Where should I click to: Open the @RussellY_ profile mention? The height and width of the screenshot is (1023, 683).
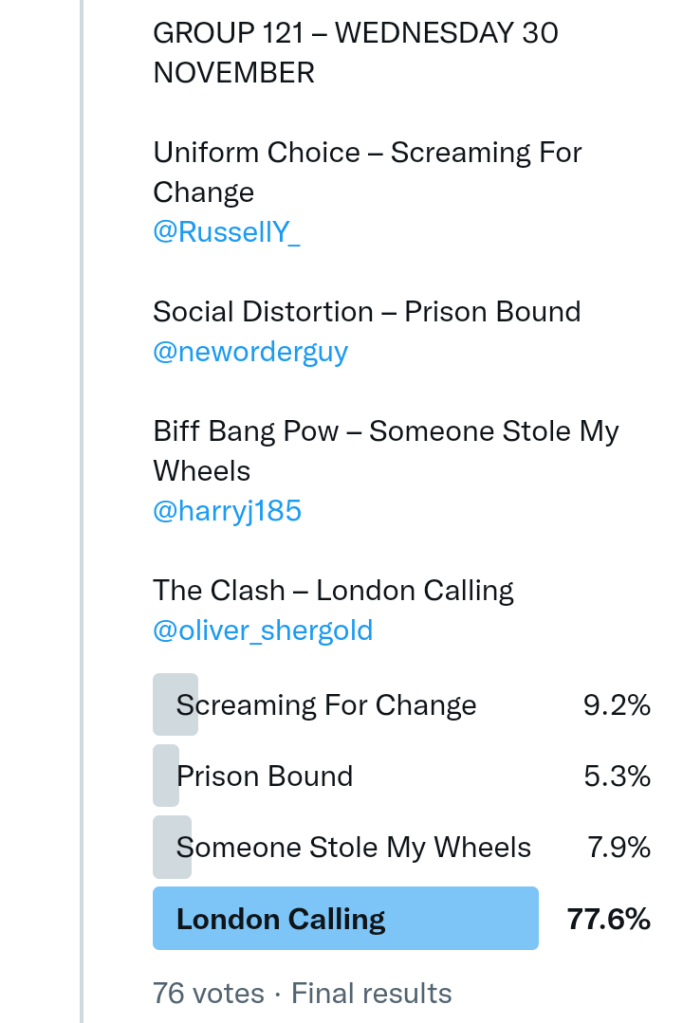click(226, 232)
